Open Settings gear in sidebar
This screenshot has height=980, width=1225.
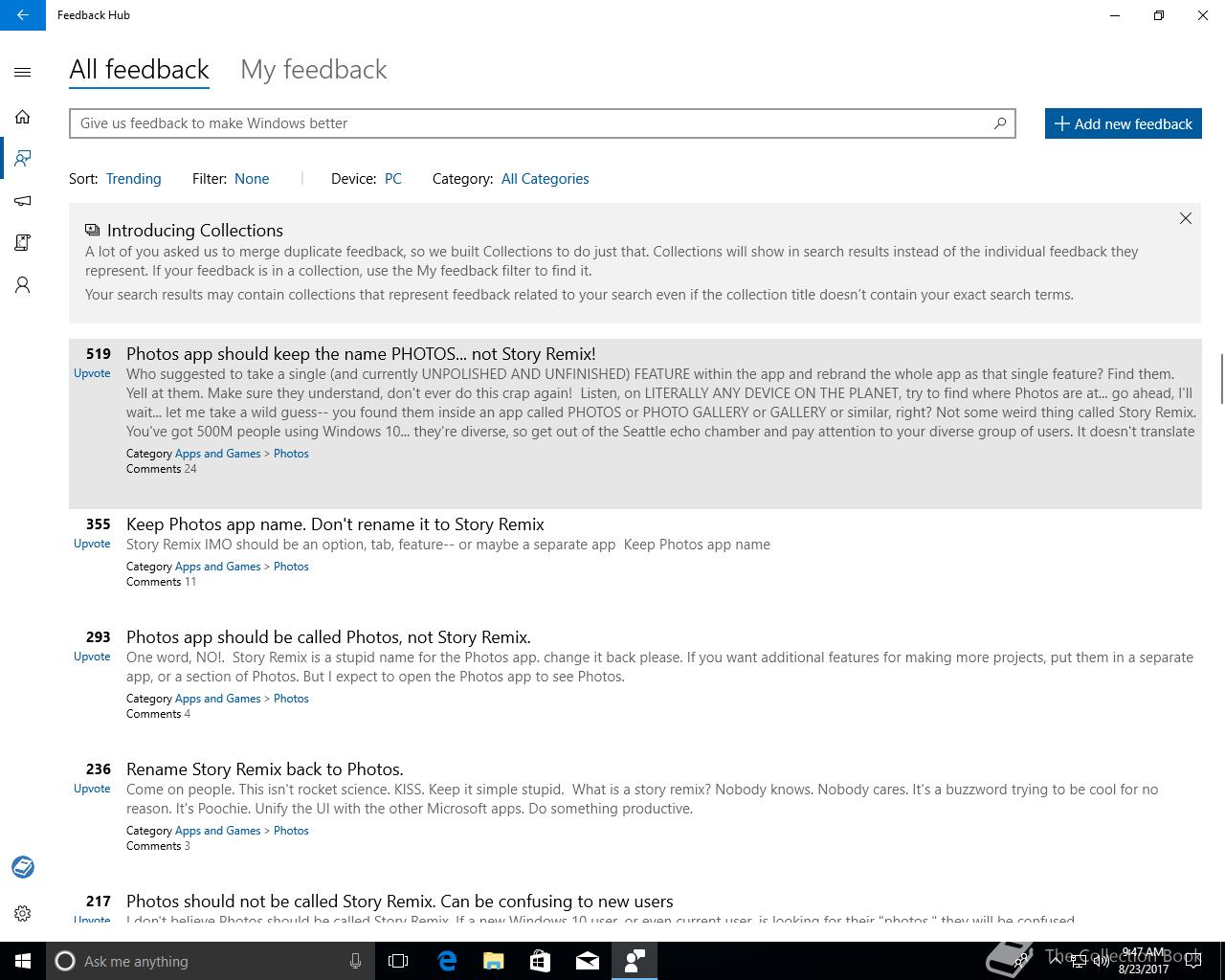[23, 914]
